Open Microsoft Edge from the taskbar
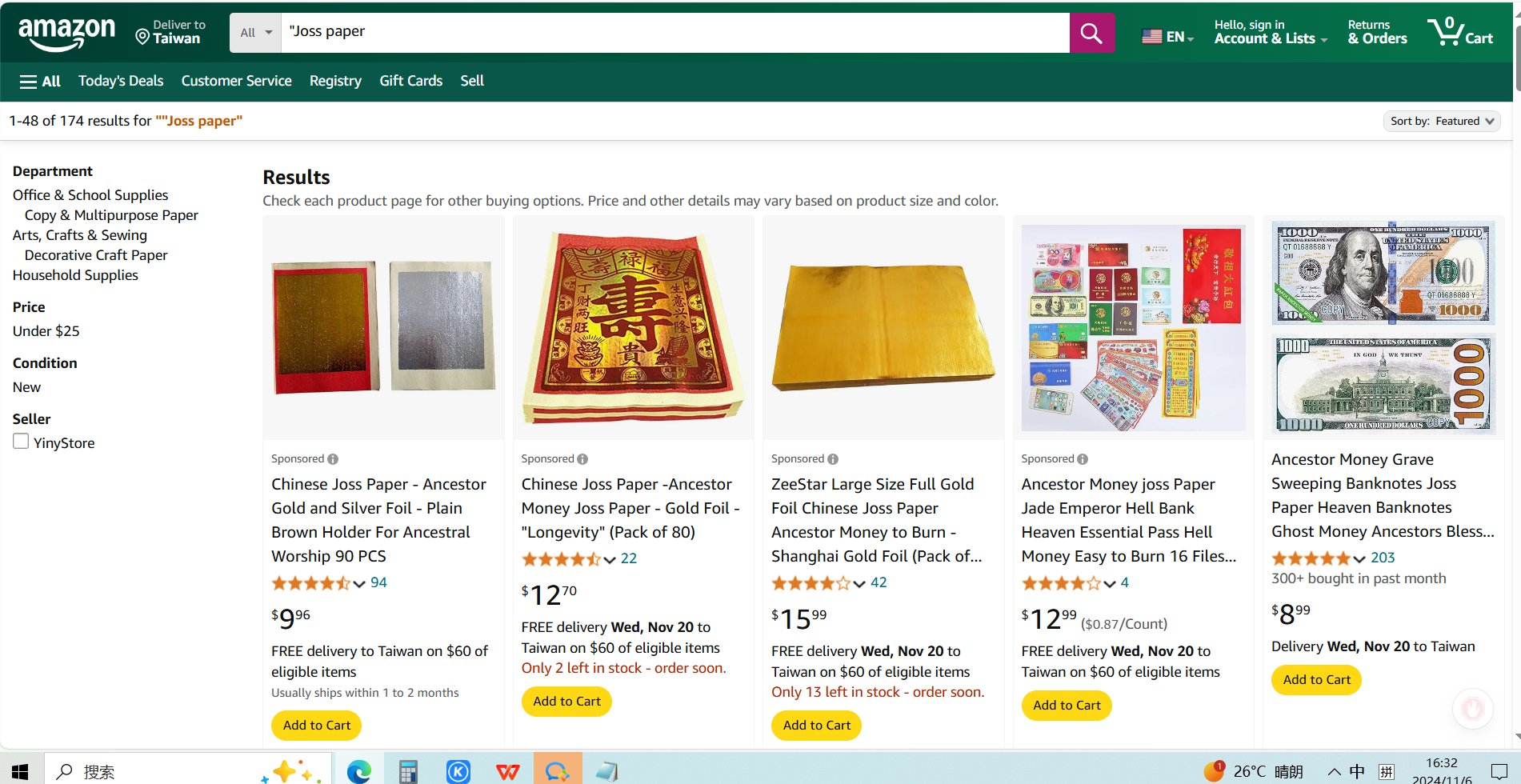Viewport: 1521px width, 784px height. coord(359,771)
